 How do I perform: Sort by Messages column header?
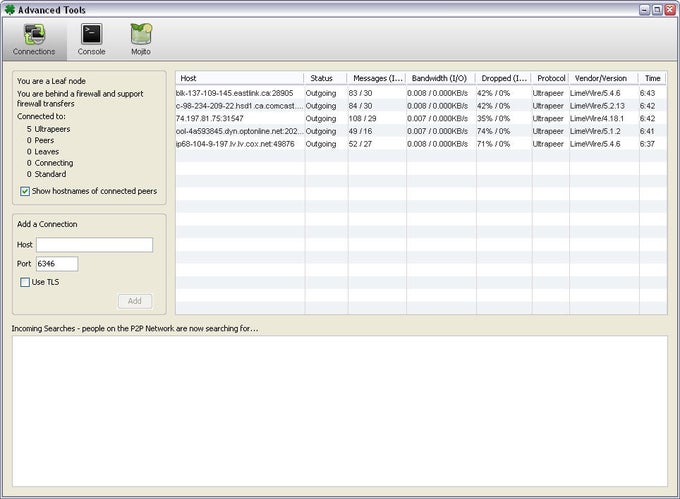pos(376,78)
